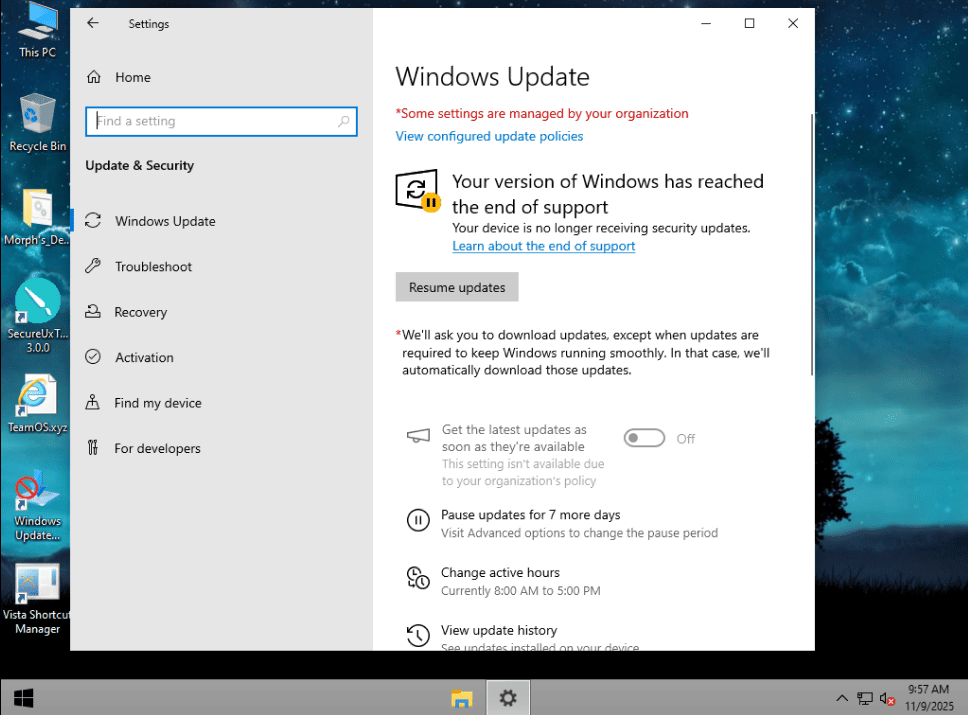Open the taskbar clock showing 9:57 AM
The height and width of the screenshot is (715, 968).
929,698
